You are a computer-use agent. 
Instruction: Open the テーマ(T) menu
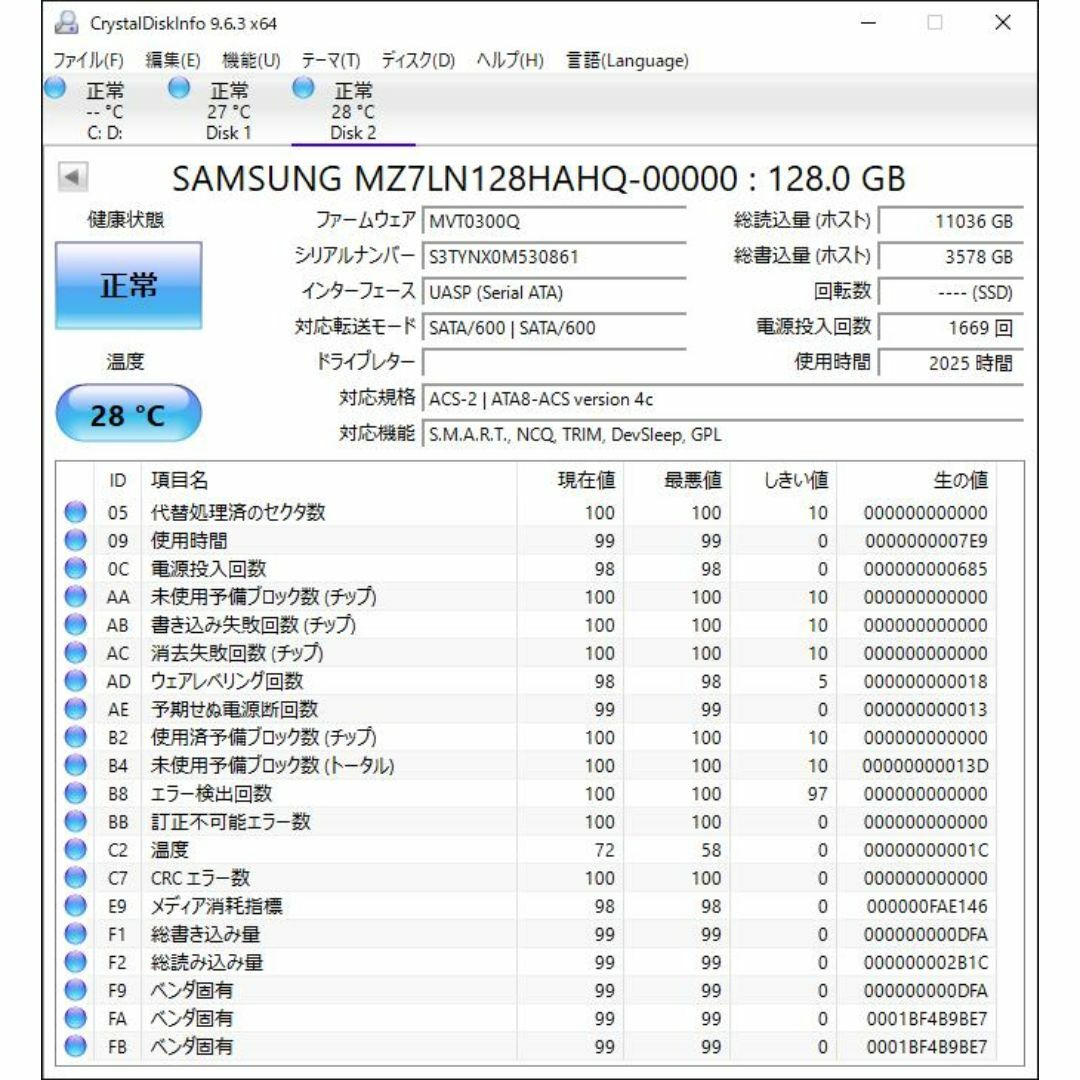pyautogui.click(x=331, y=61)
